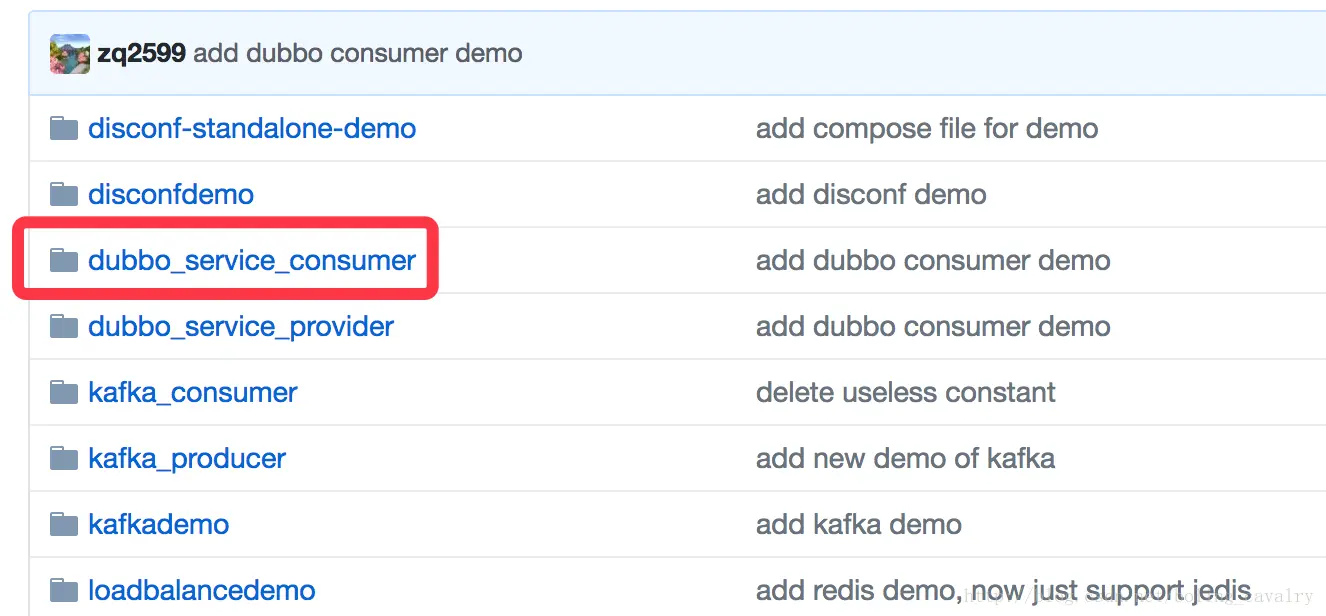Image resolution: width=1326 pixels, height=616 pixels.
Task: Click the folder icon next to loadbalancedemo
Action: [64, 591]
